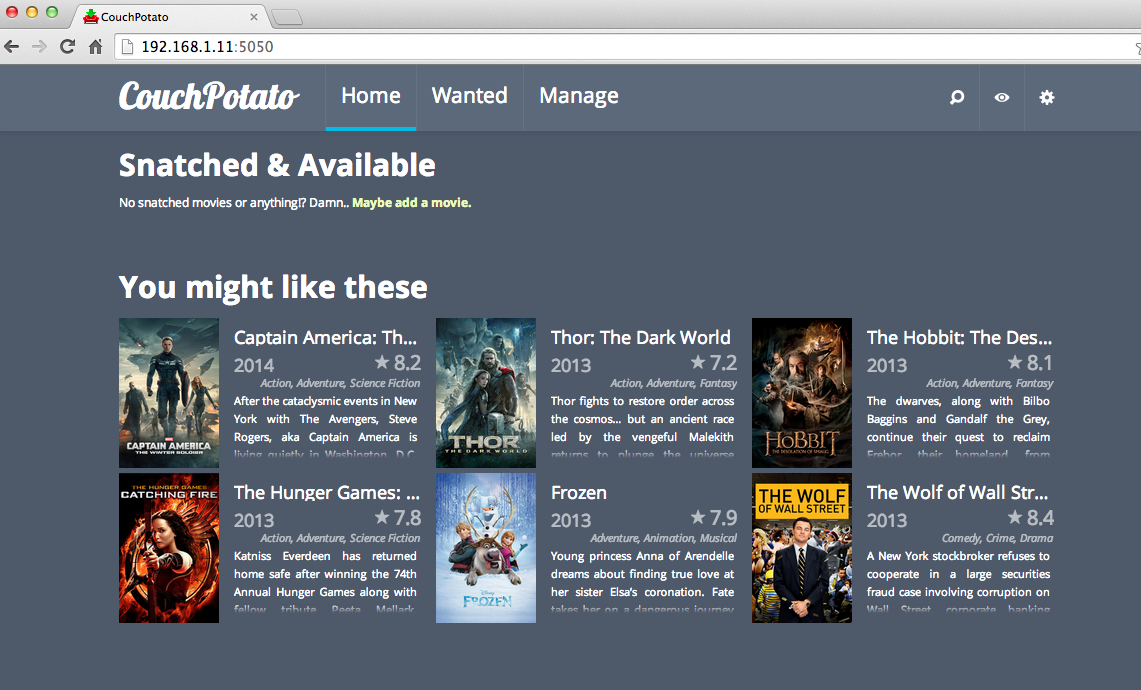Click the eye icon in the header

pos(1002,97)
